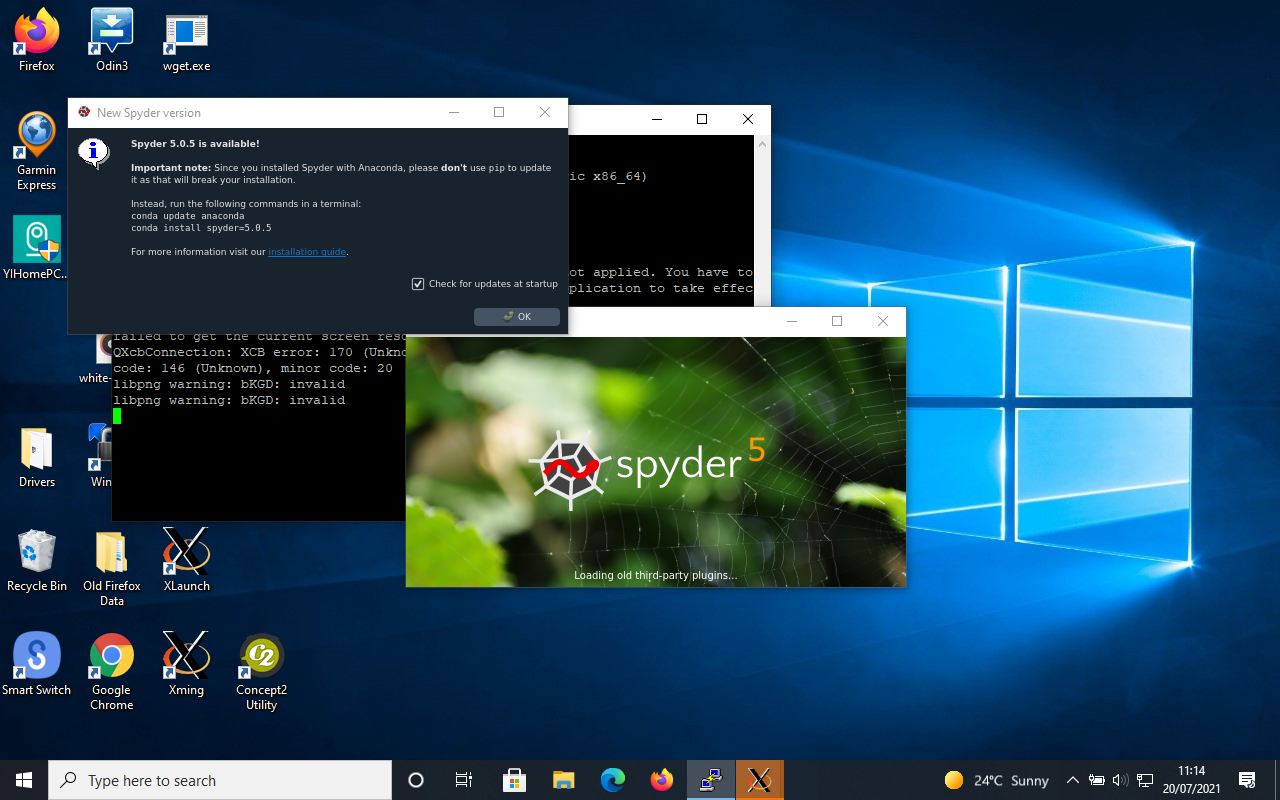Maximize the background terminal window
Screen dimensions: 1280x800
click(702, 119)
